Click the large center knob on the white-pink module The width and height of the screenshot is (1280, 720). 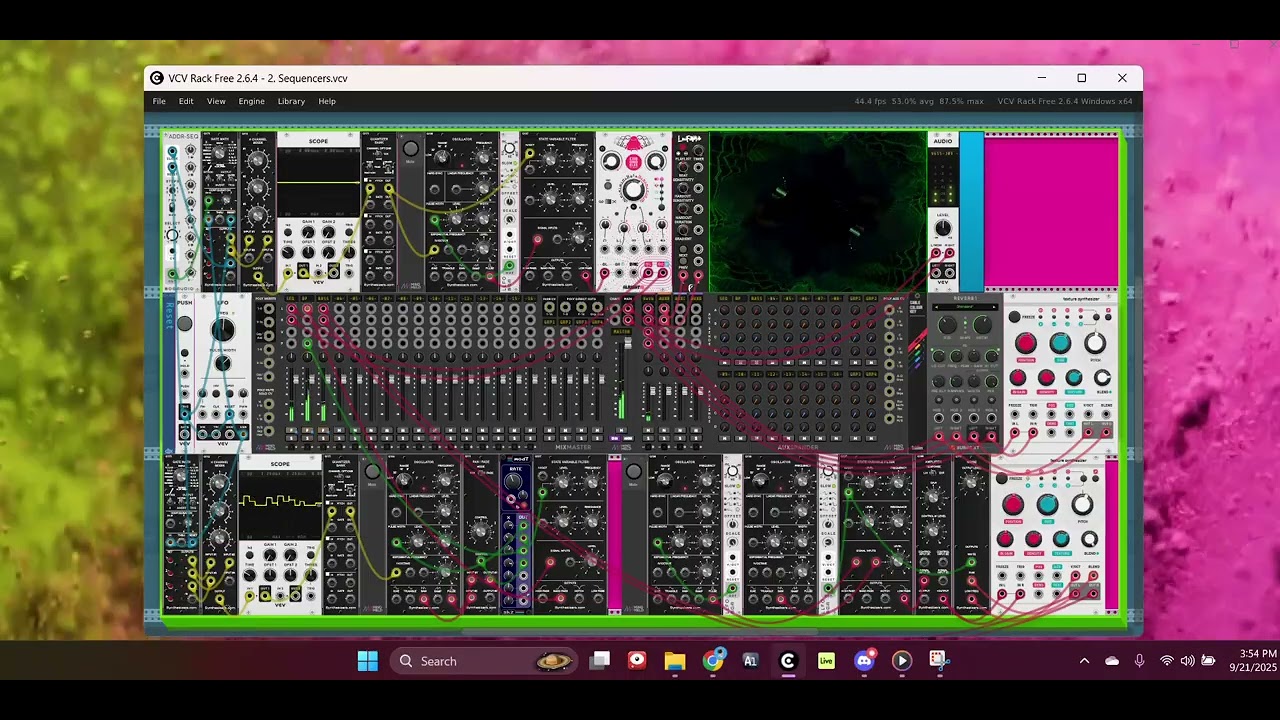click(633, 190)
